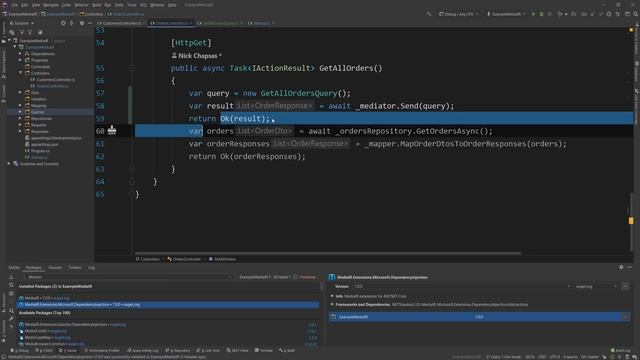Open Search Everywhere magnifier in top toolbar
This screenshot has width=640, height=360.
(636, 14)
